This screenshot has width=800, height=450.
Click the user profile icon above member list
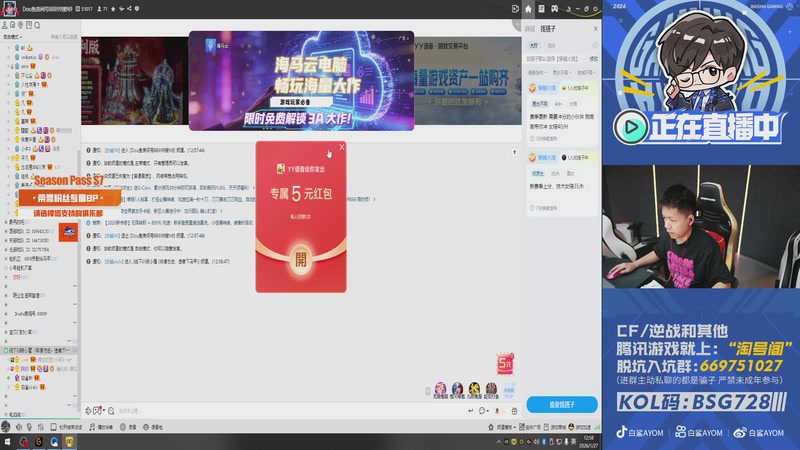point(5,25)
